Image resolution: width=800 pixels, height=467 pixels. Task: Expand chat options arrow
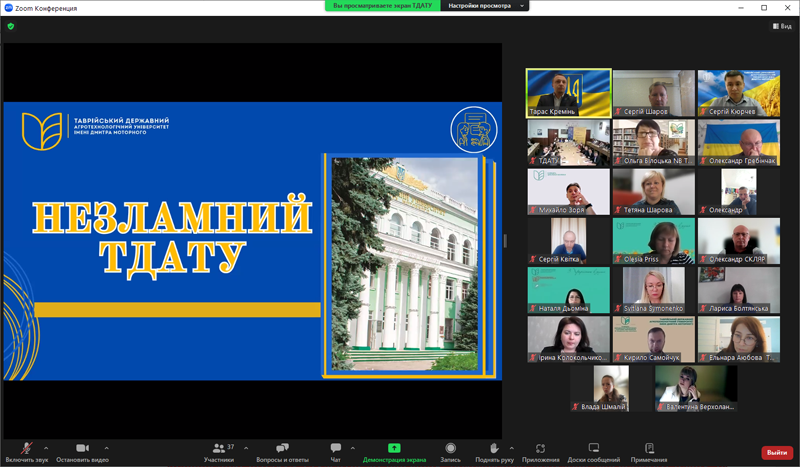pyautogui.click(x=353, y=448)
